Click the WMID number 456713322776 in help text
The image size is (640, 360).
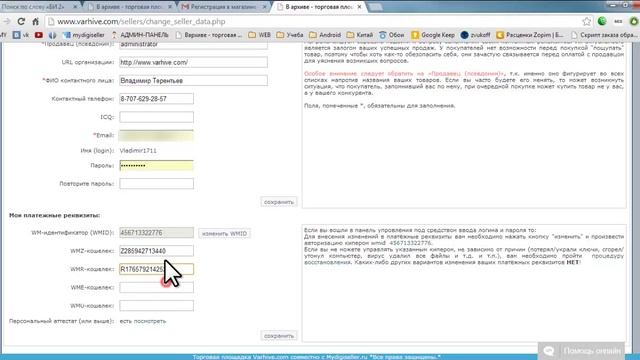(x=410, y=243)
